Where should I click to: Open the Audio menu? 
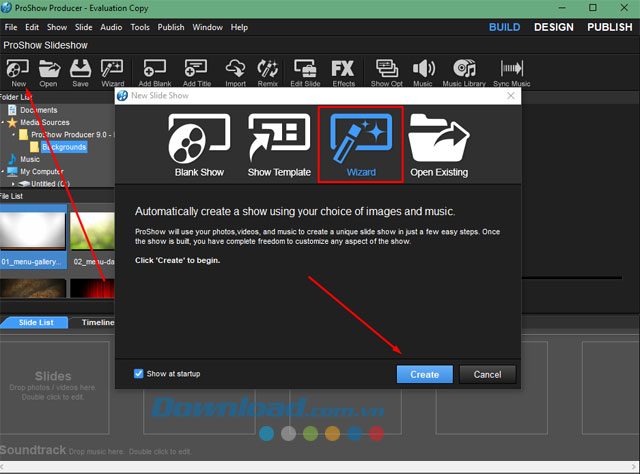coord(111,27)
